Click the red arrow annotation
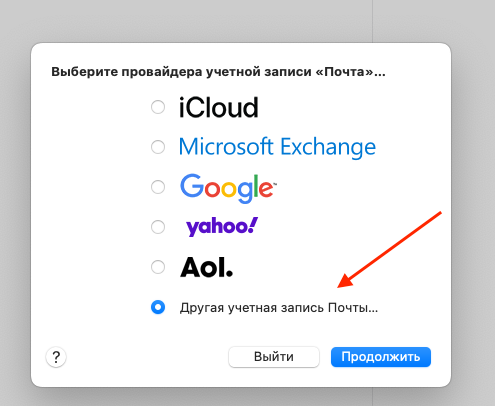 [389, 249]
